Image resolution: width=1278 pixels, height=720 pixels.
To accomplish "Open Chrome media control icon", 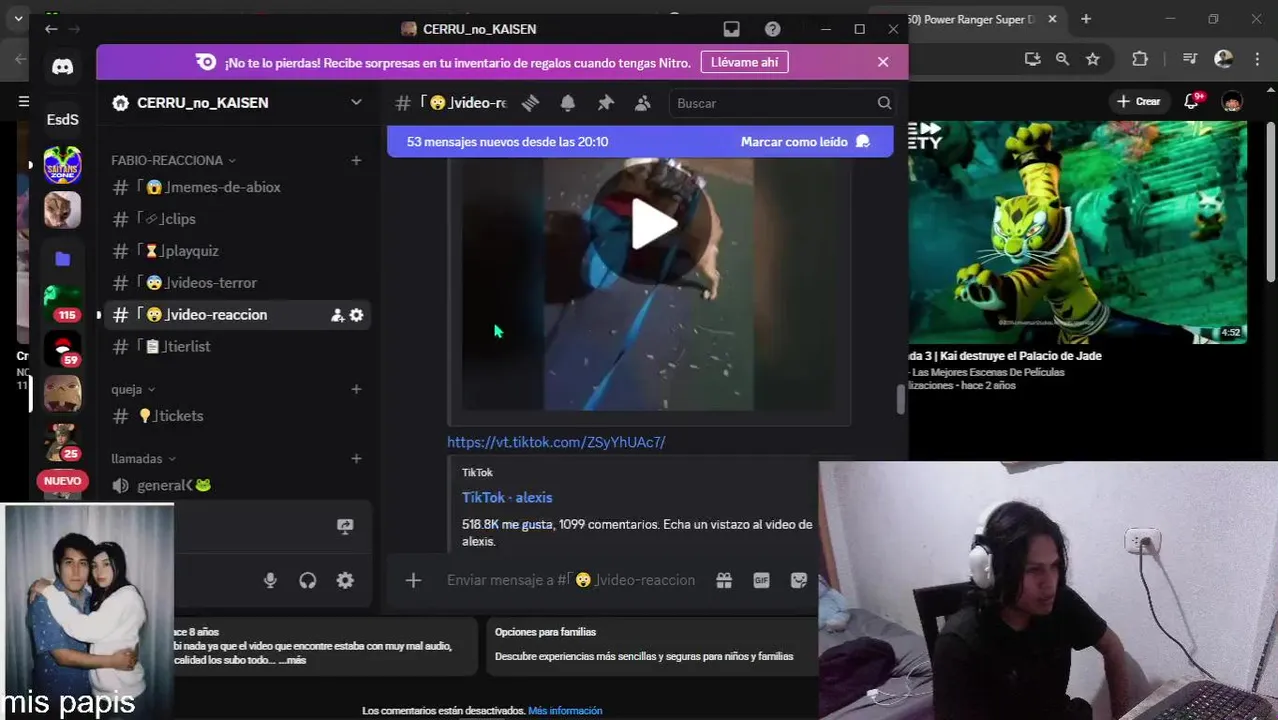I will click(1189, 59).
